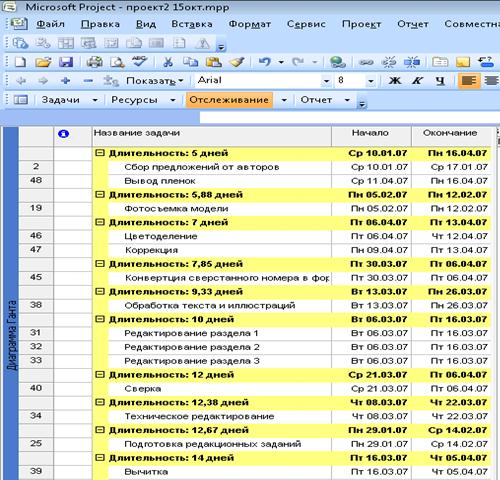Toggle Italic formatting button К
This screenshot has height=480, width=500.
click(x=417, y=81)
